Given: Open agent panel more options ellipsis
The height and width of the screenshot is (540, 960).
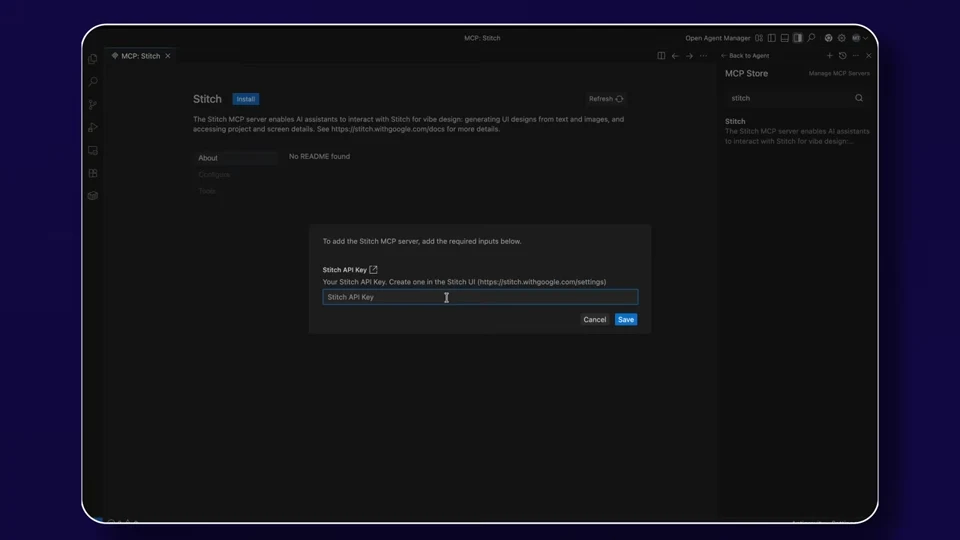Looking at the screenshot, I should (x=856, y=56).
